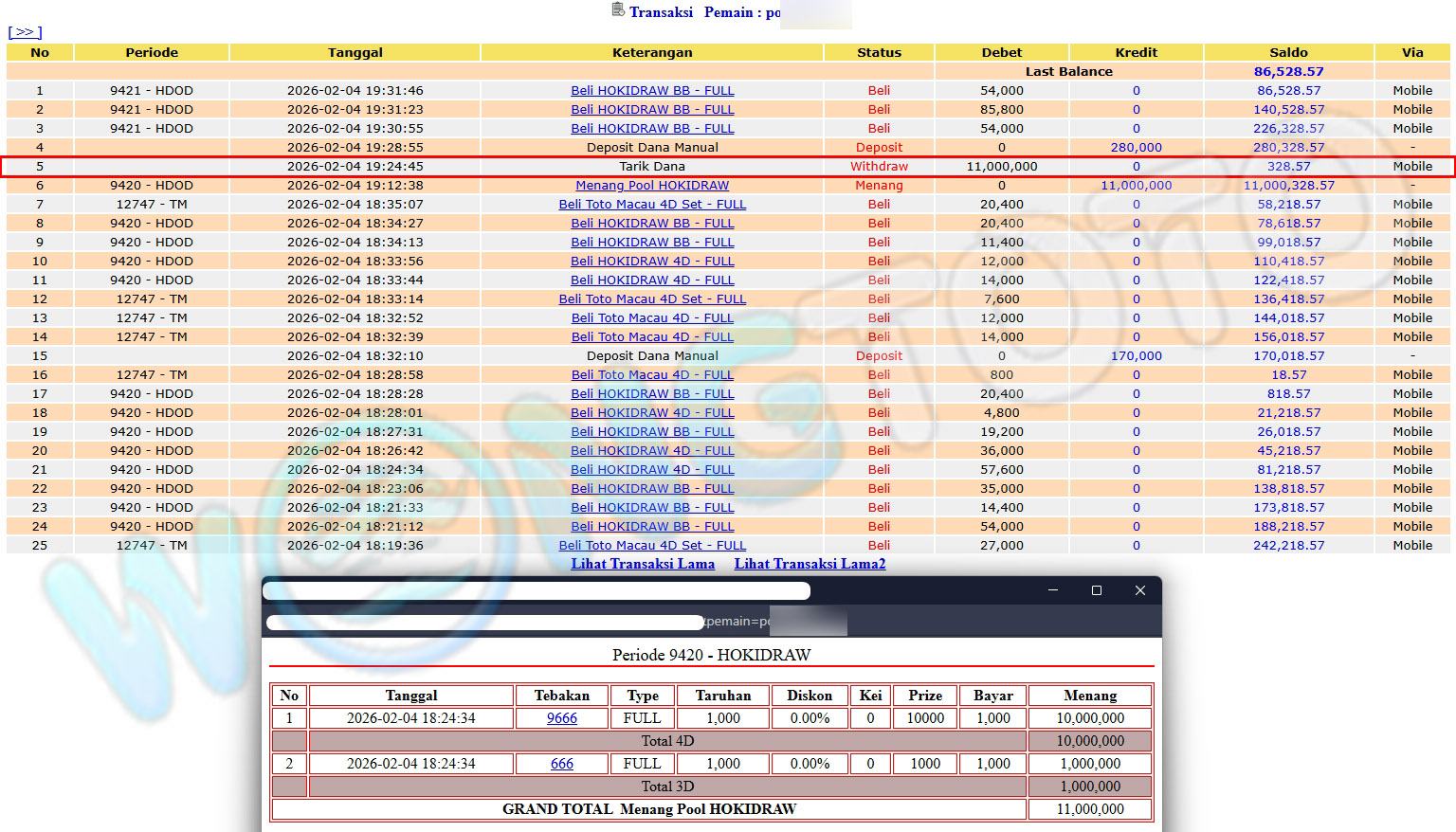Open row 25 Beli Toto Macau 4D Set link
Screen dimensions: 1456x832
pos(652,545)
